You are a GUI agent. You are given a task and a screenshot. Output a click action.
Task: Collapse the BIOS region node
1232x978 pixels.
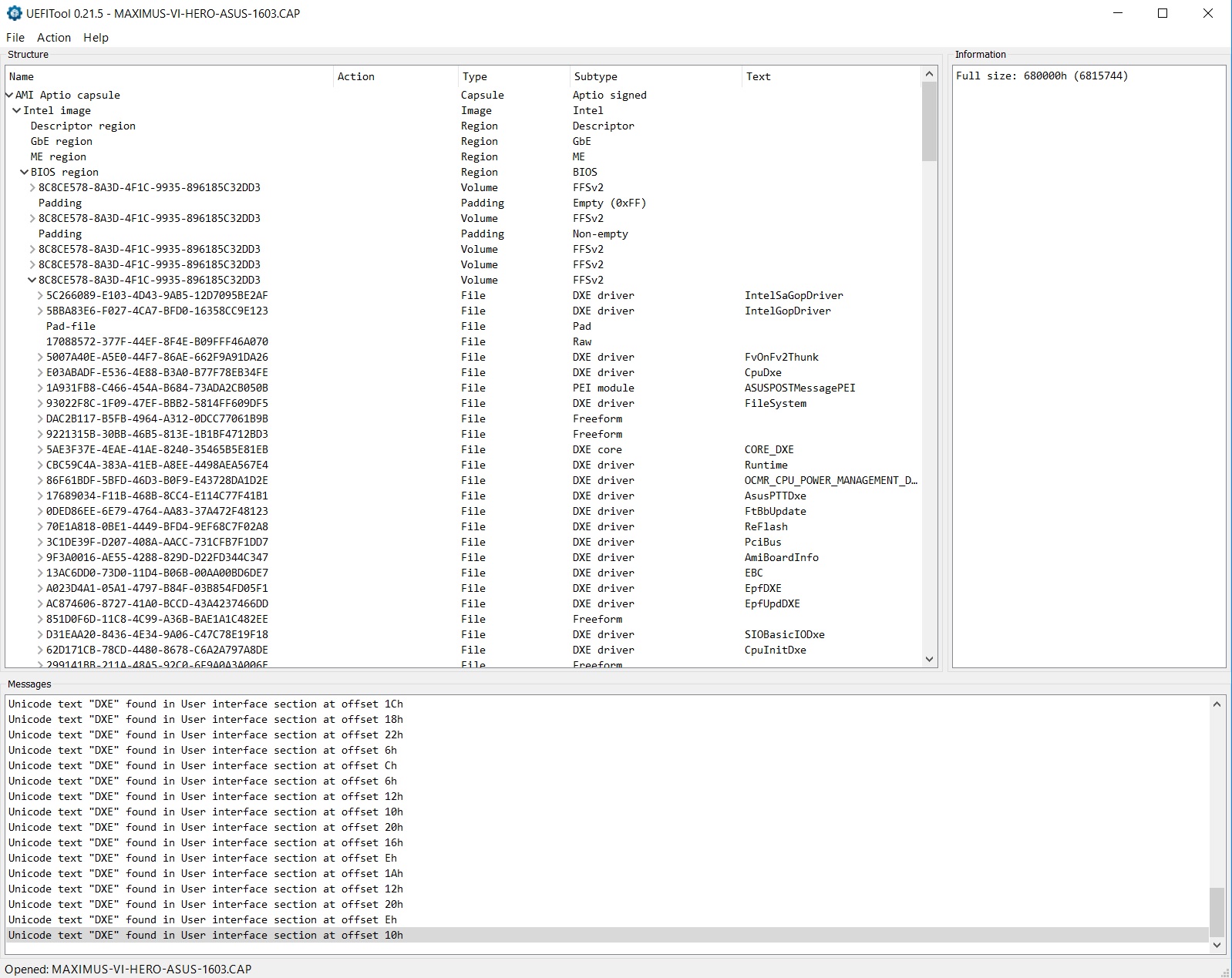pyautogui.click(x=25, y=172)
